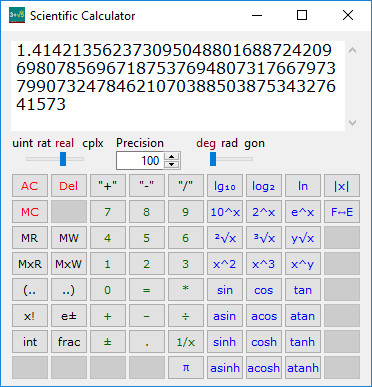Click into the Precision value field
The width and height of the screenshot is (372, 387).
pos(142,161)
